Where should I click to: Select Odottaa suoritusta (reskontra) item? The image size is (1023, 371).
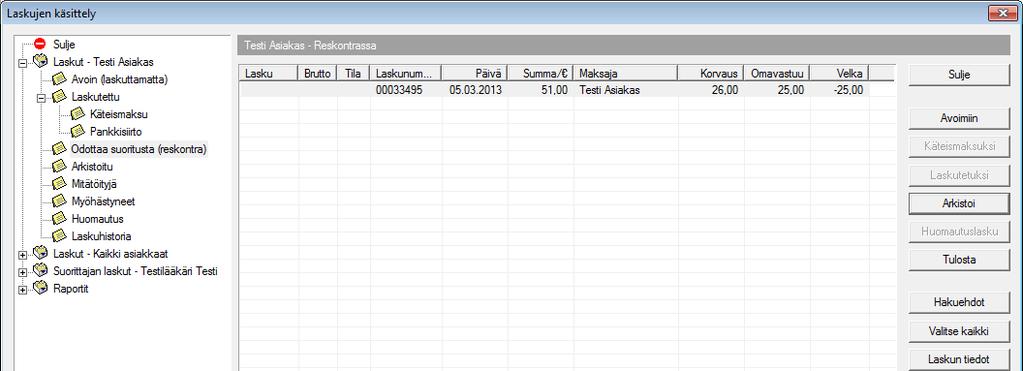139,149
